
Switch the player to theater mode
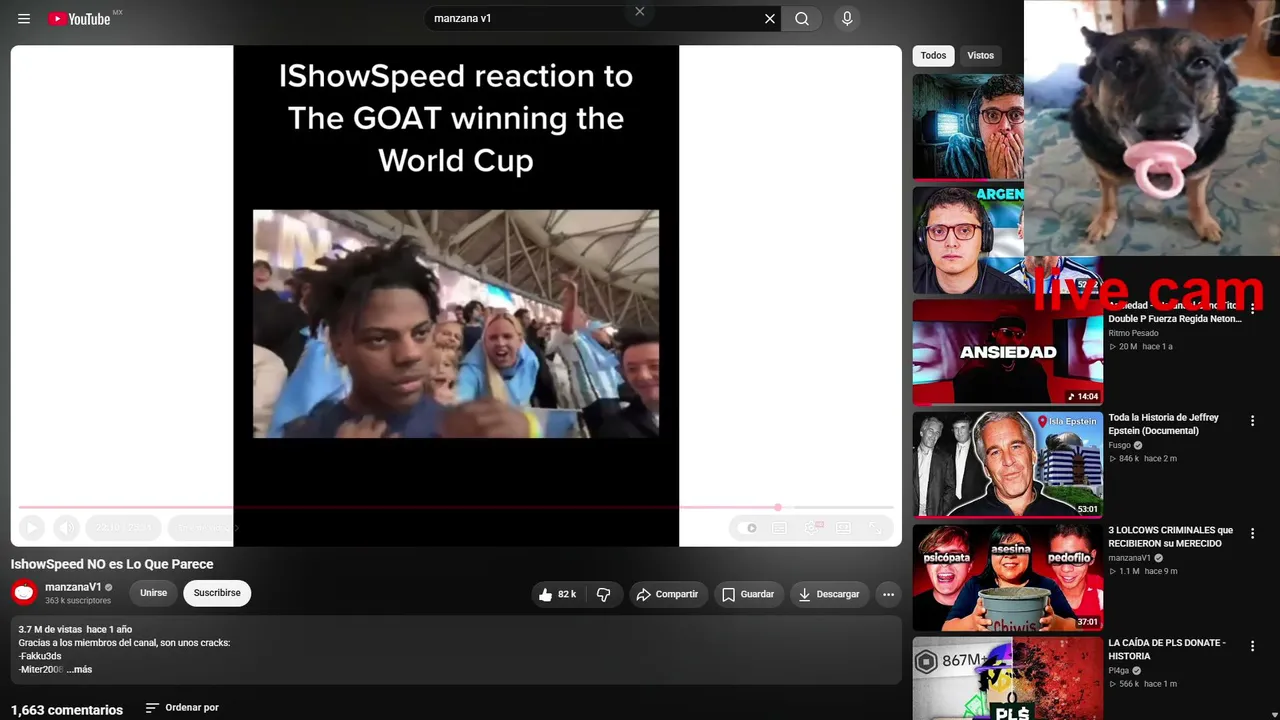843,528
